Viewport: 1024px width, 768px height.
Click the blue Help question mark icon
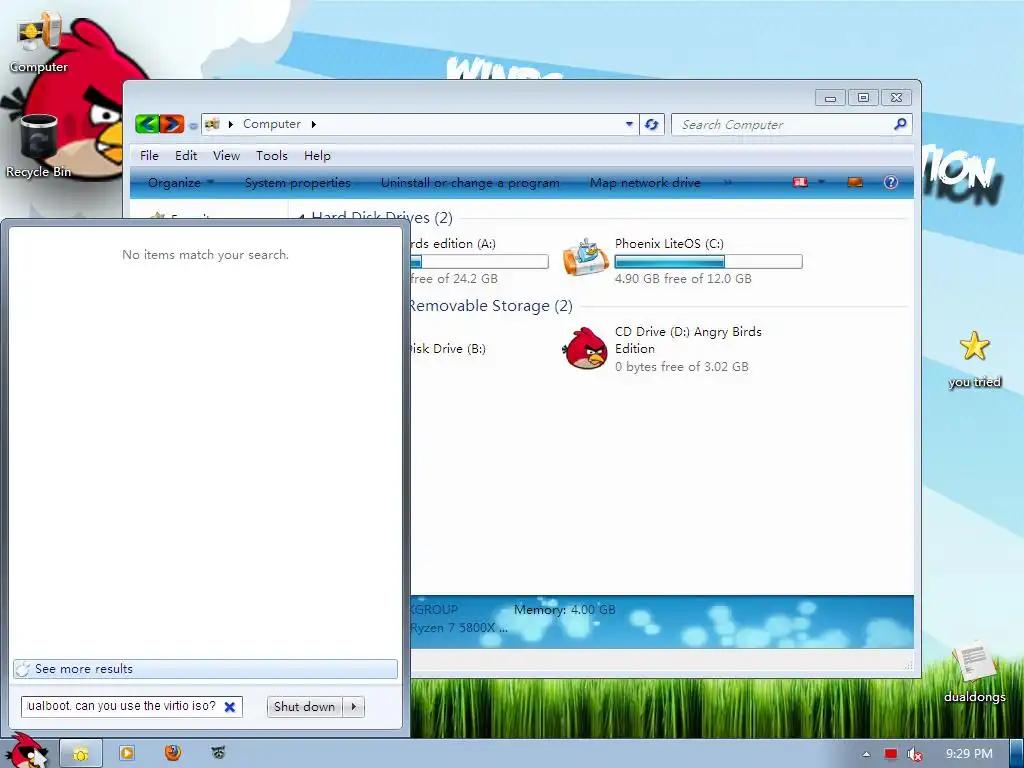[891, 182]
